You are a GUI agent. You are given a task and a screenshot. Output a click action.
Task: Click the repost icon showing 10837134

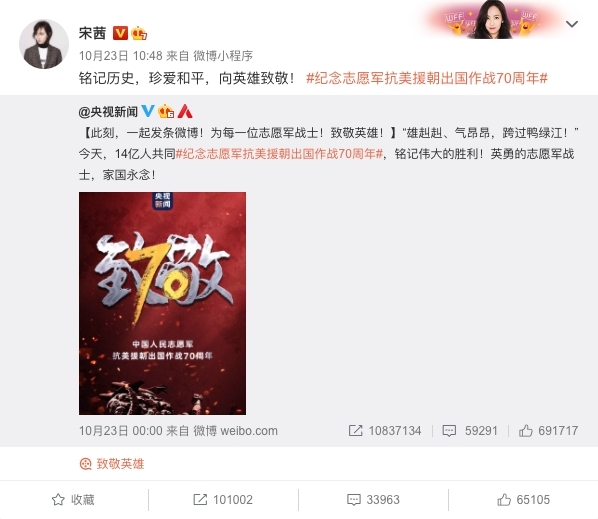click(x=355, y=431)
